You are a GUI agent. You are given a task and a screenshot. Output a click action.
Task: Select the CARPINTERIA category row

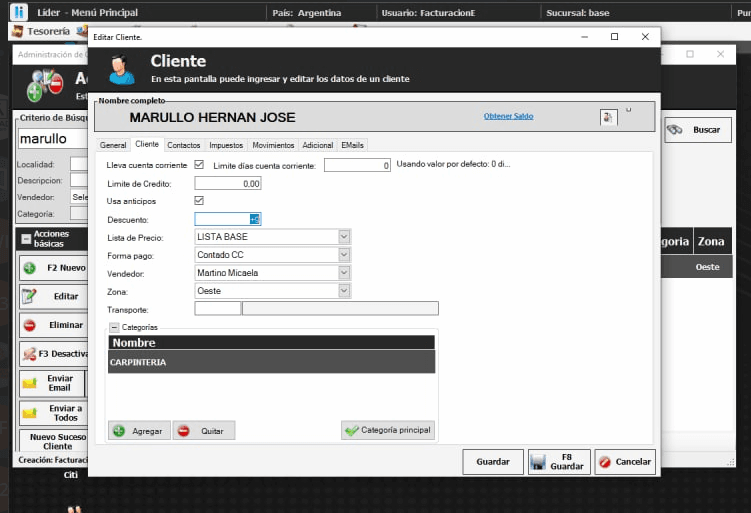tap(271, 362)
